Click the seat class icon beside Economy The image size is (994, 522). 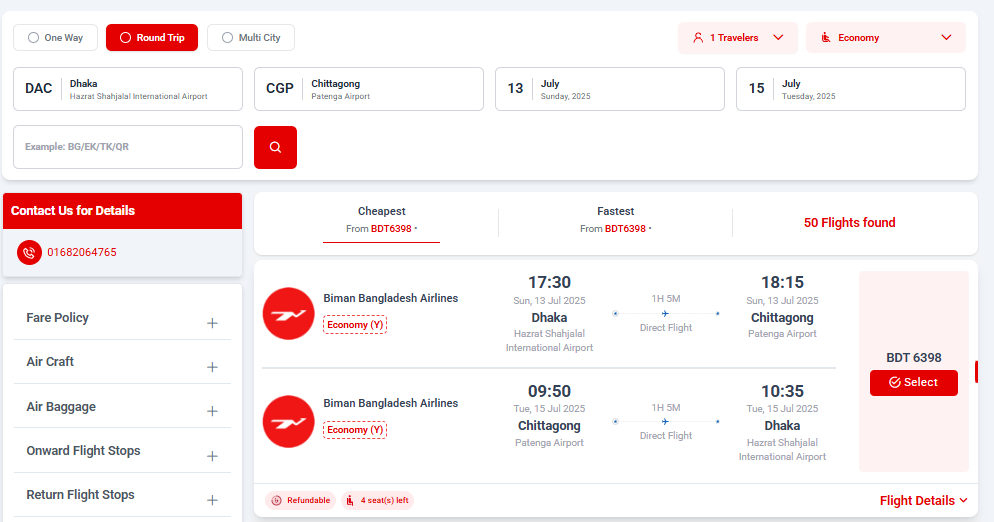tap(826, 38)
